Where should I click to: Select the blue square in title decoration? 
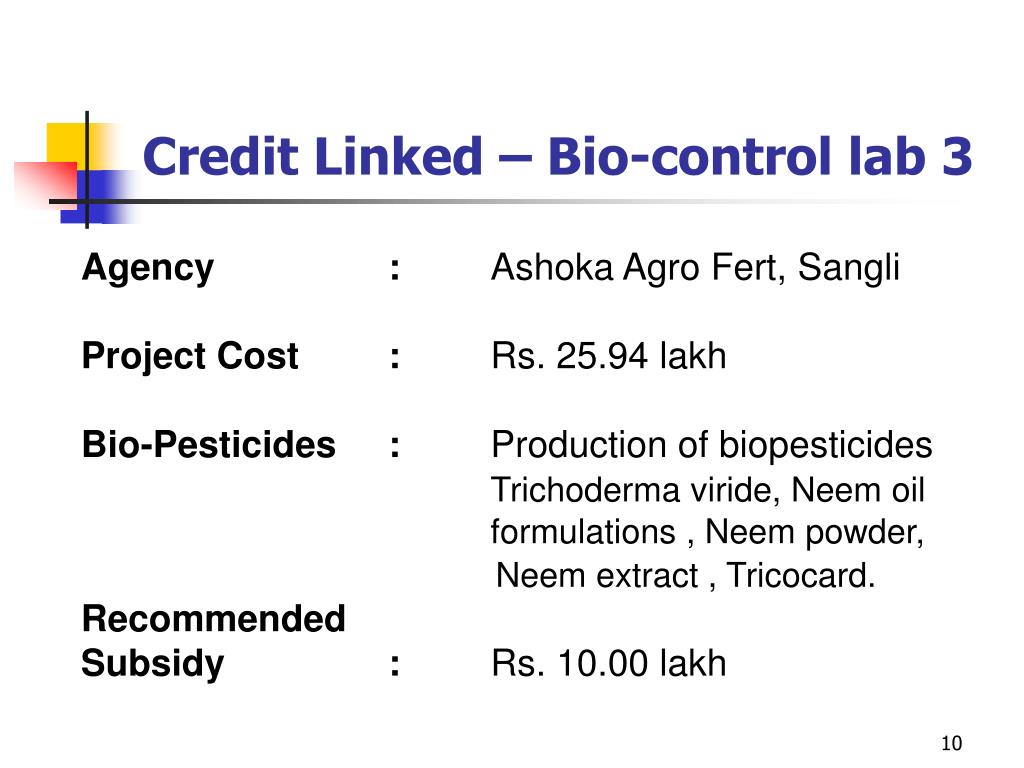tap(98, 197)
